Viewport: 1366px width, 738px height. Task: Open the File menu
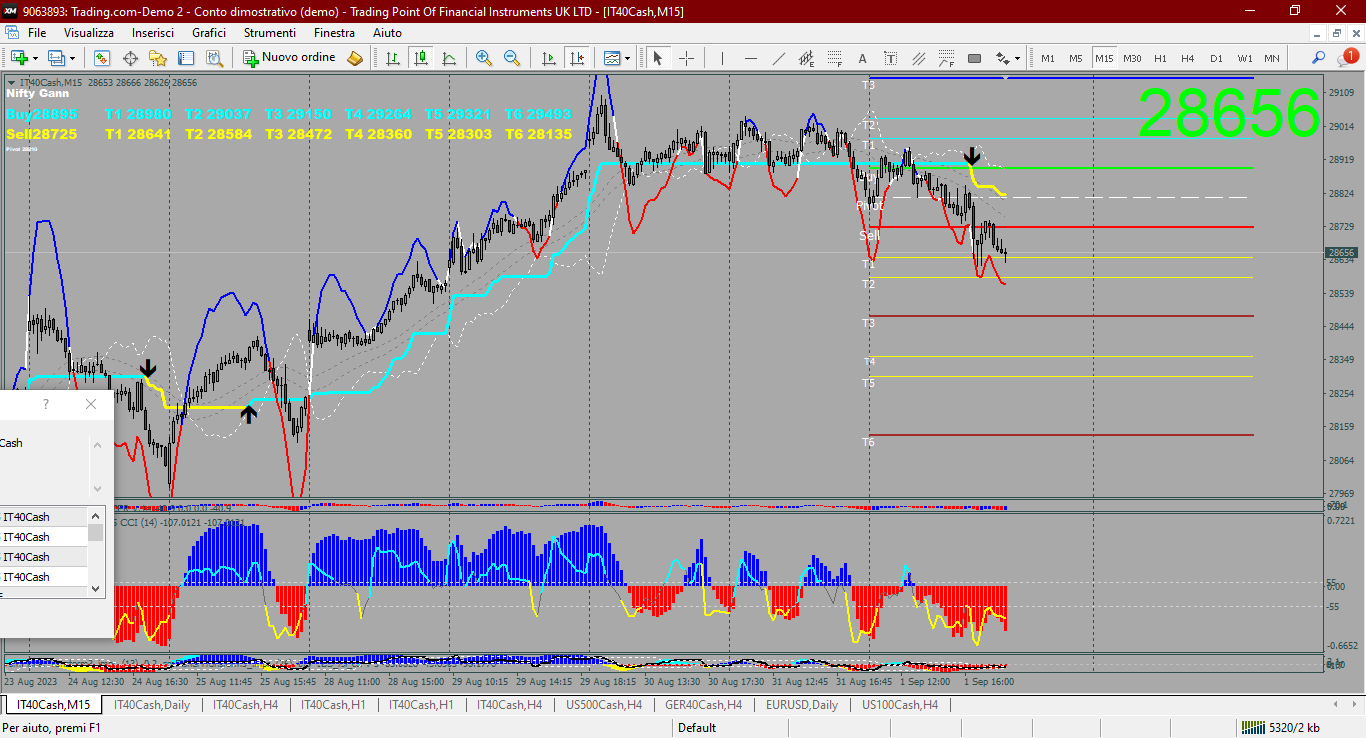[37, 33]
